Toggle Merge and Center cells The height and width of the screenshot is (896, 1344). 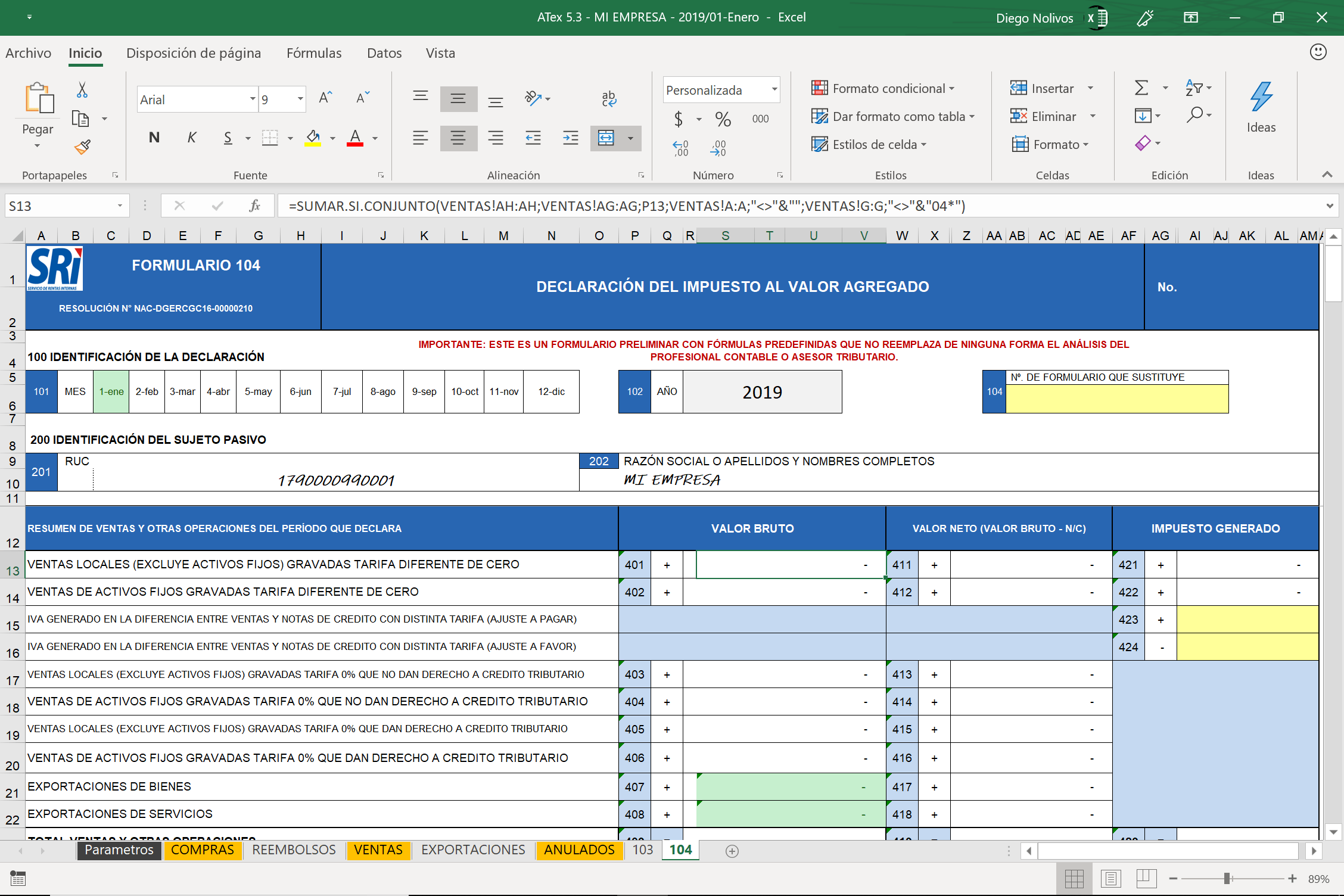coord(606,138)
